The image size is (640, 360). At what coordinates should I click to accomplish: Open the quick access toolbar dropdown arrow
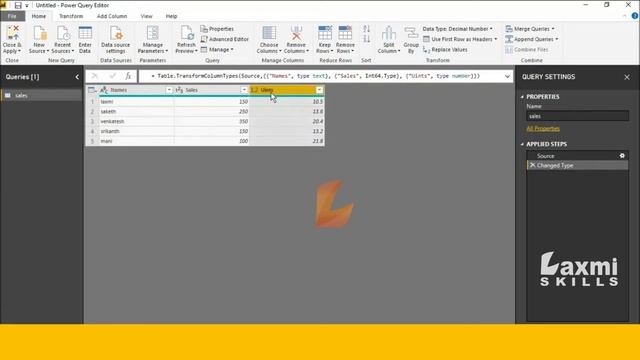[27, 6]
